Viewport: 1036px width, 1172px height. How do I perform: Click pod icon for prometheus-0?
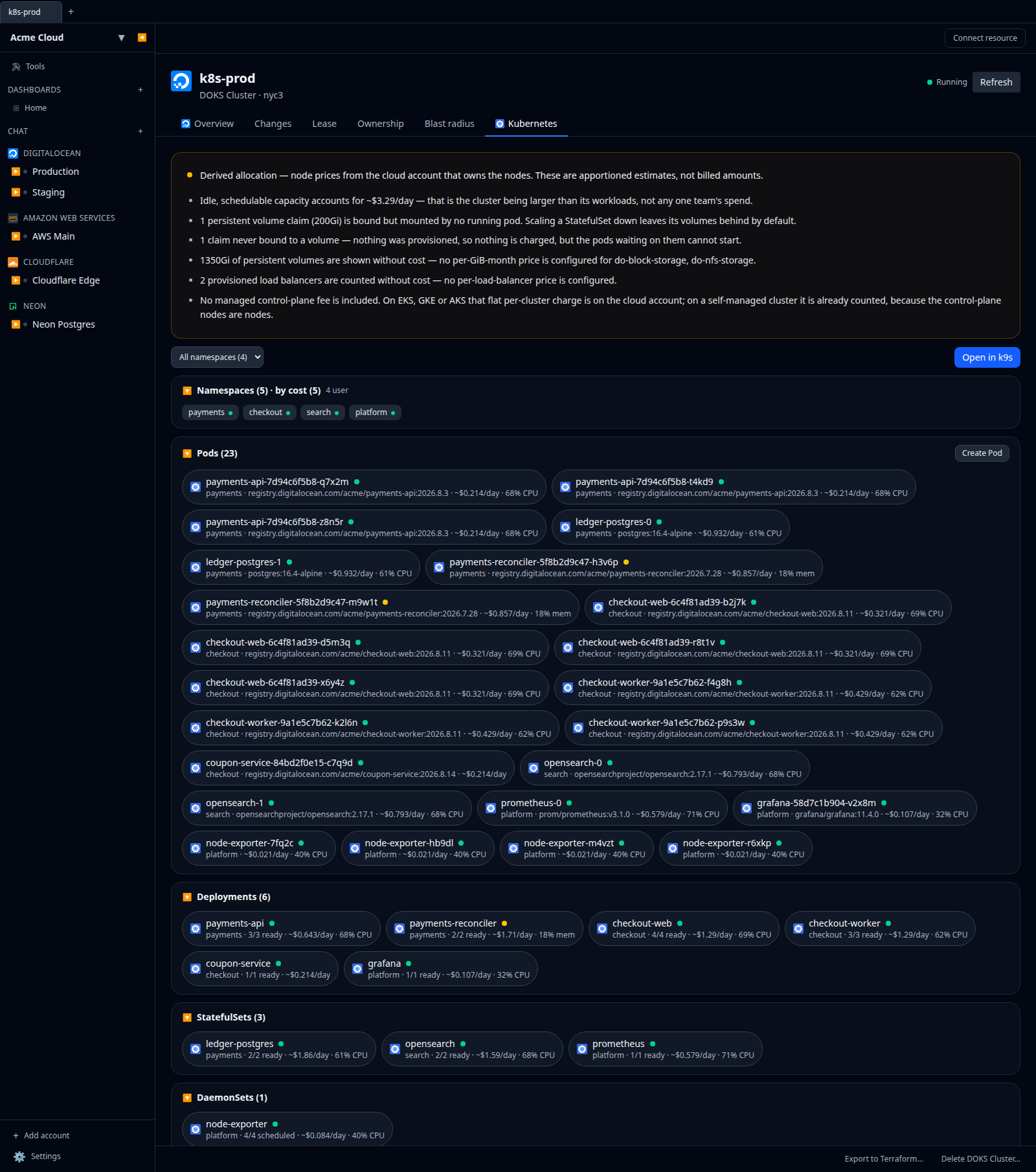click(x=491, y=808)
